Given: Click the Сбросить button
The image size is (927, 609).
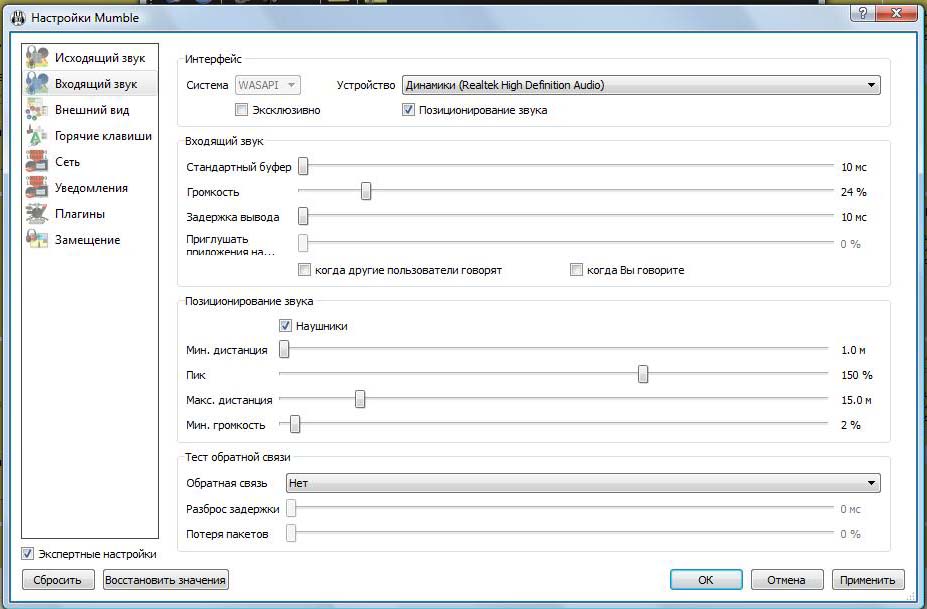Looking at the screenshot, I should click(58, 580).
